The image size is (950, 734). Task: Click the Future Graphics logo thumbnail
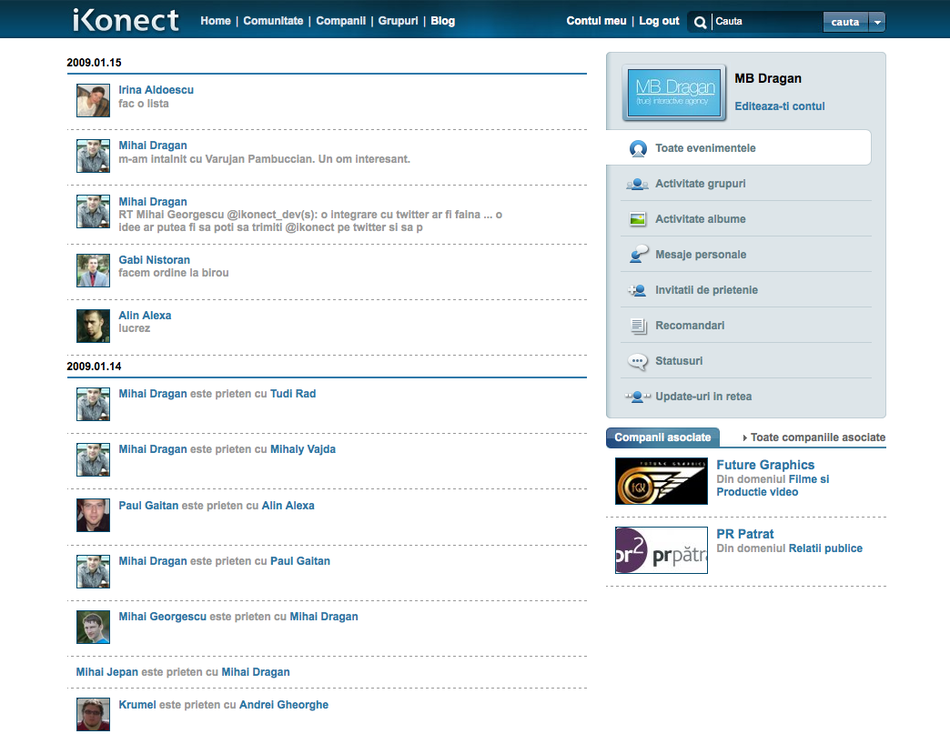tap(661, 481)
